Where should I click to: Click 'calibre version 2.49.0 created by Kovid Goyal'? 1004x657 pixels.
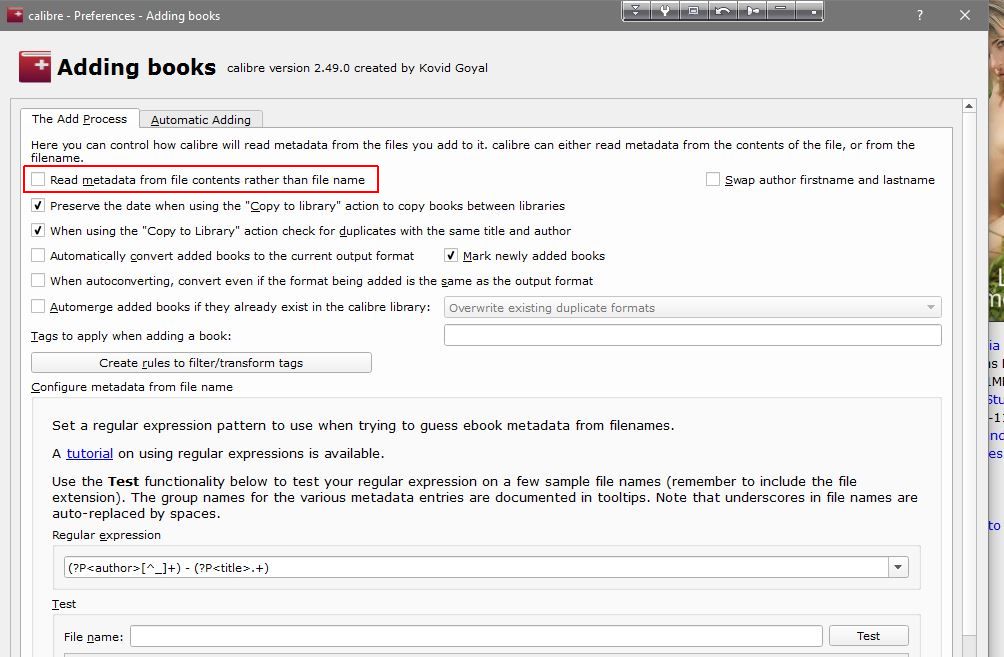[357, 68]
